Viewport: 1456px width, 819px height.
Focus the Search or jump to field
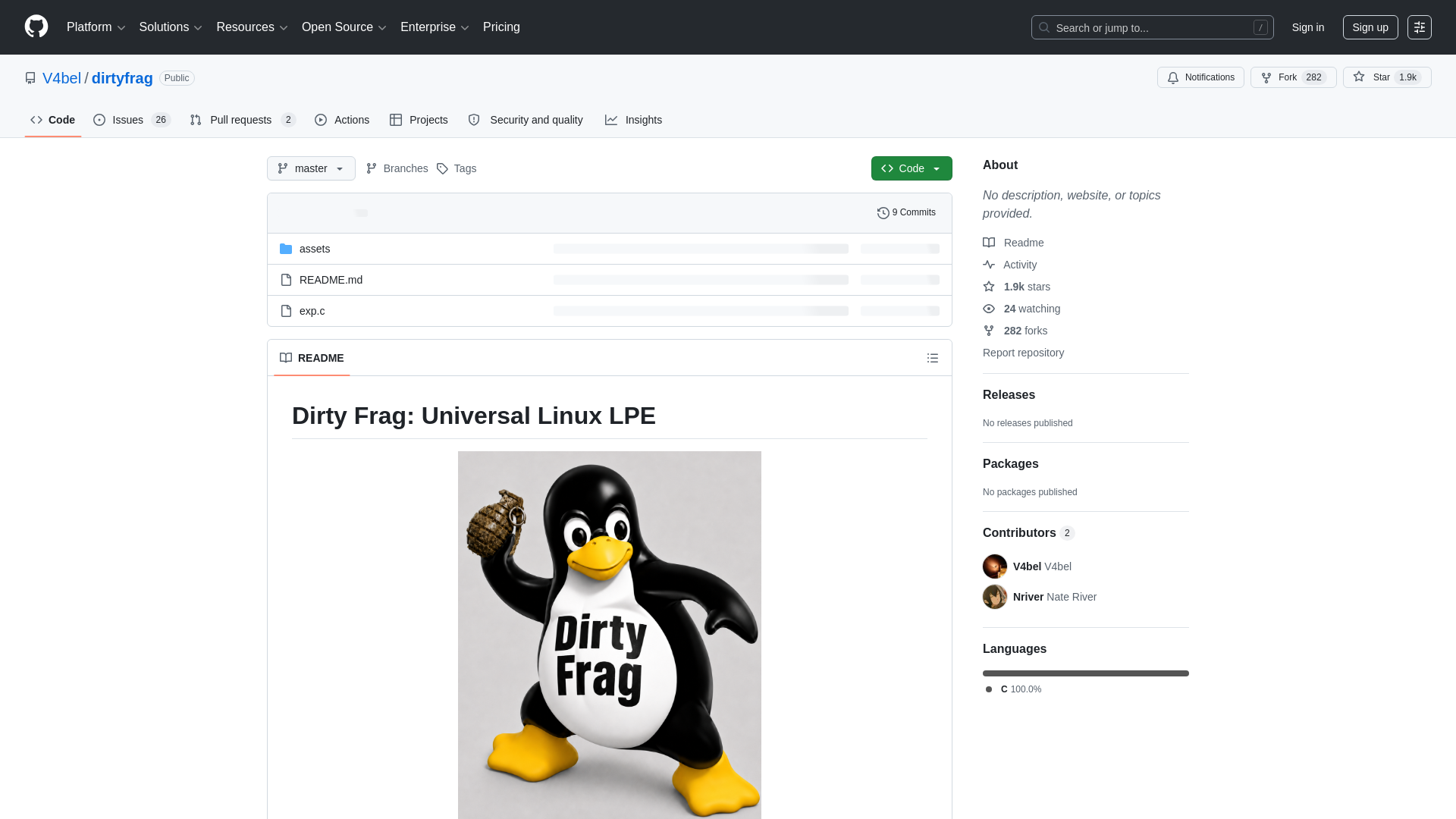coord(1152,27)
